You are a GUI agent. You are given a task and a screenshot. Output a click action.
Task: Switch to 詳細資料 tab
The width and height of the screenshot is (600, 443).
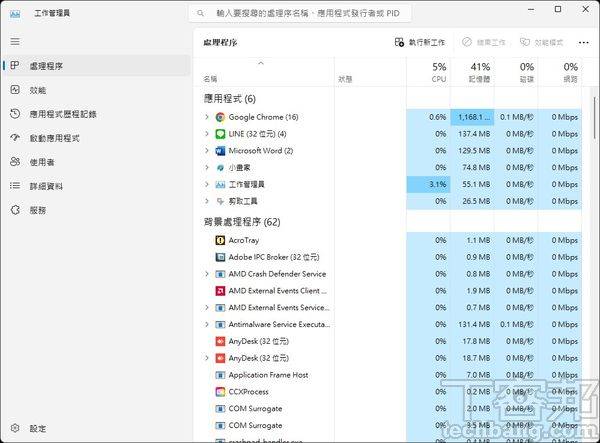[x=96, y=186]
